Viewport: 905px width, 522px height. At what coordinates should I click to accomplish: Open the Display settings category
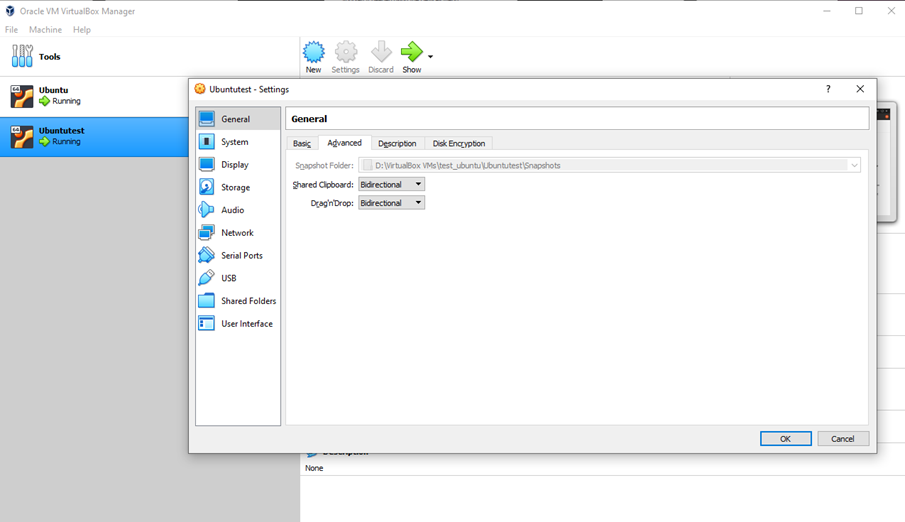(x=238, y=165)
